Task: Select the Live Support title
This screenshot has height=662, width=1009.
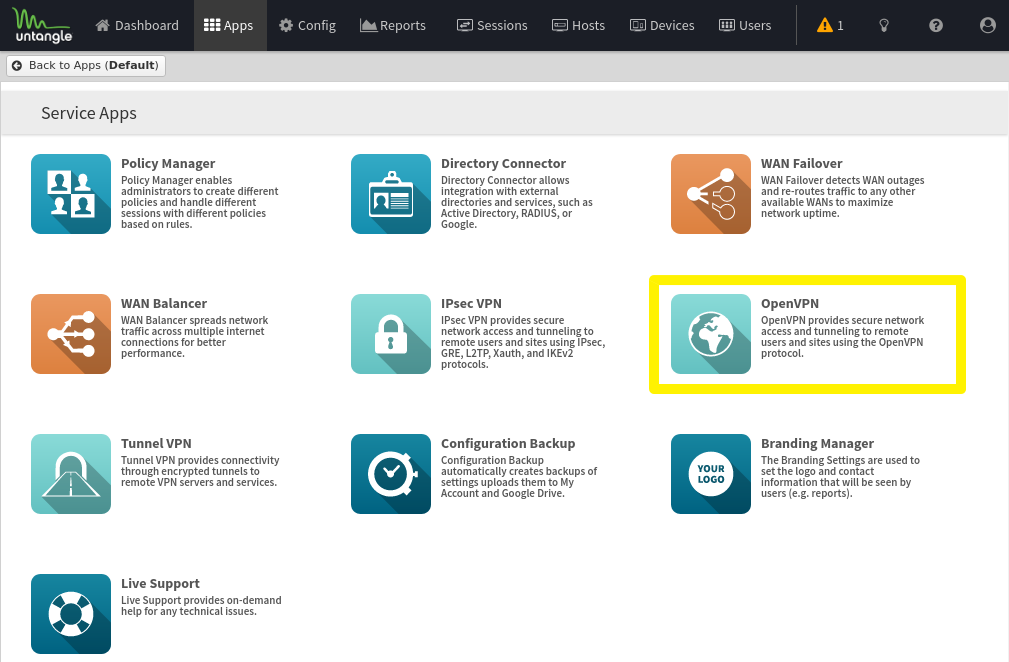Action: pos(160,584)
